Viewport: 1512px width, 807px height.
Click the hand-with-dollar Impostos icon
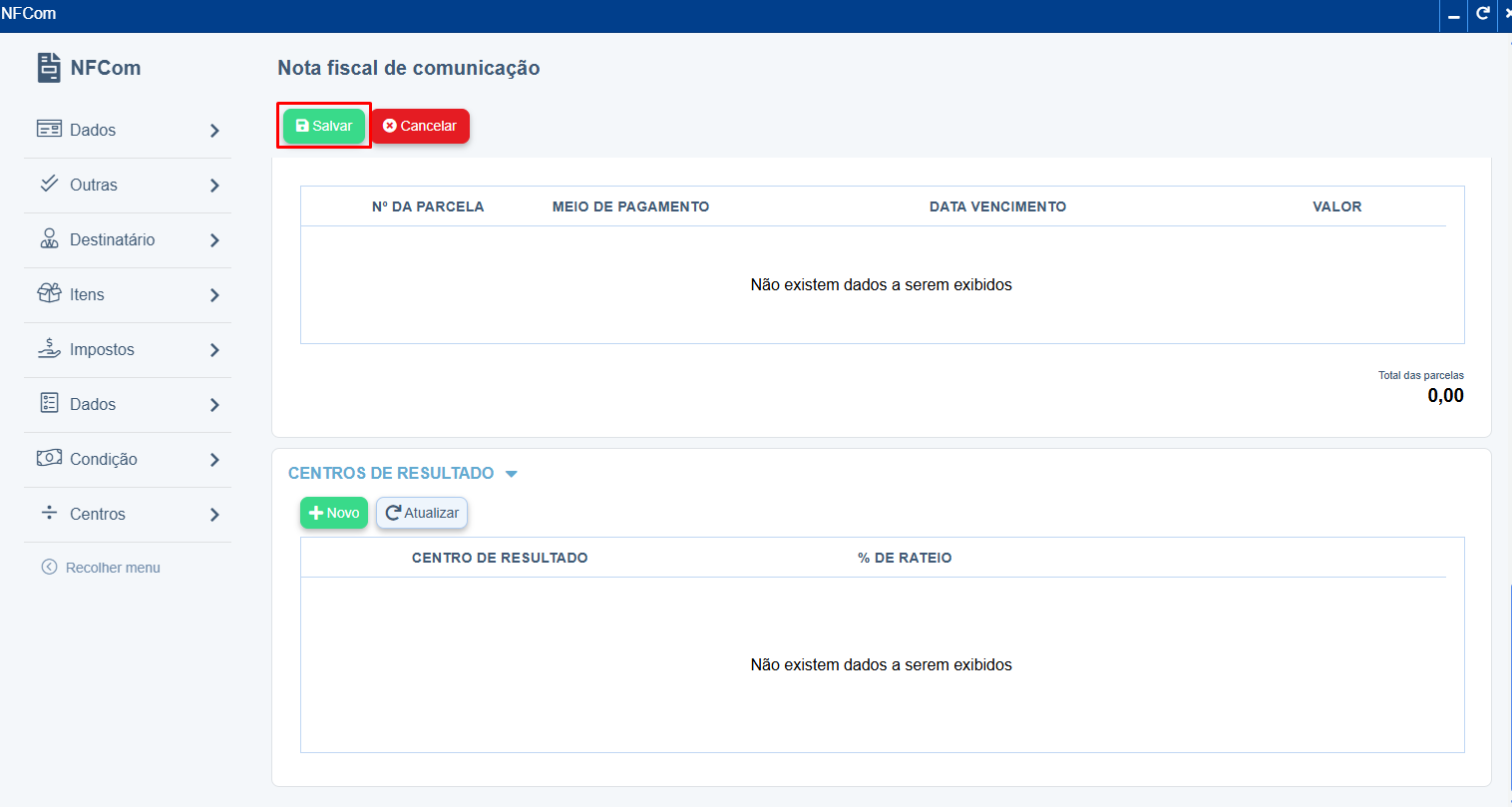pos(49,348)
